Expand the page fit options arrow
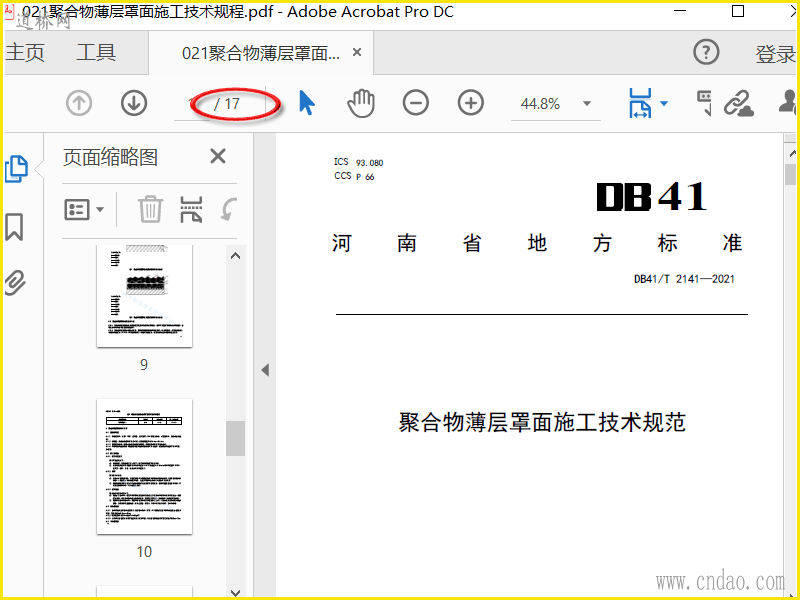800x600 pixels. [x=664, y=104]
